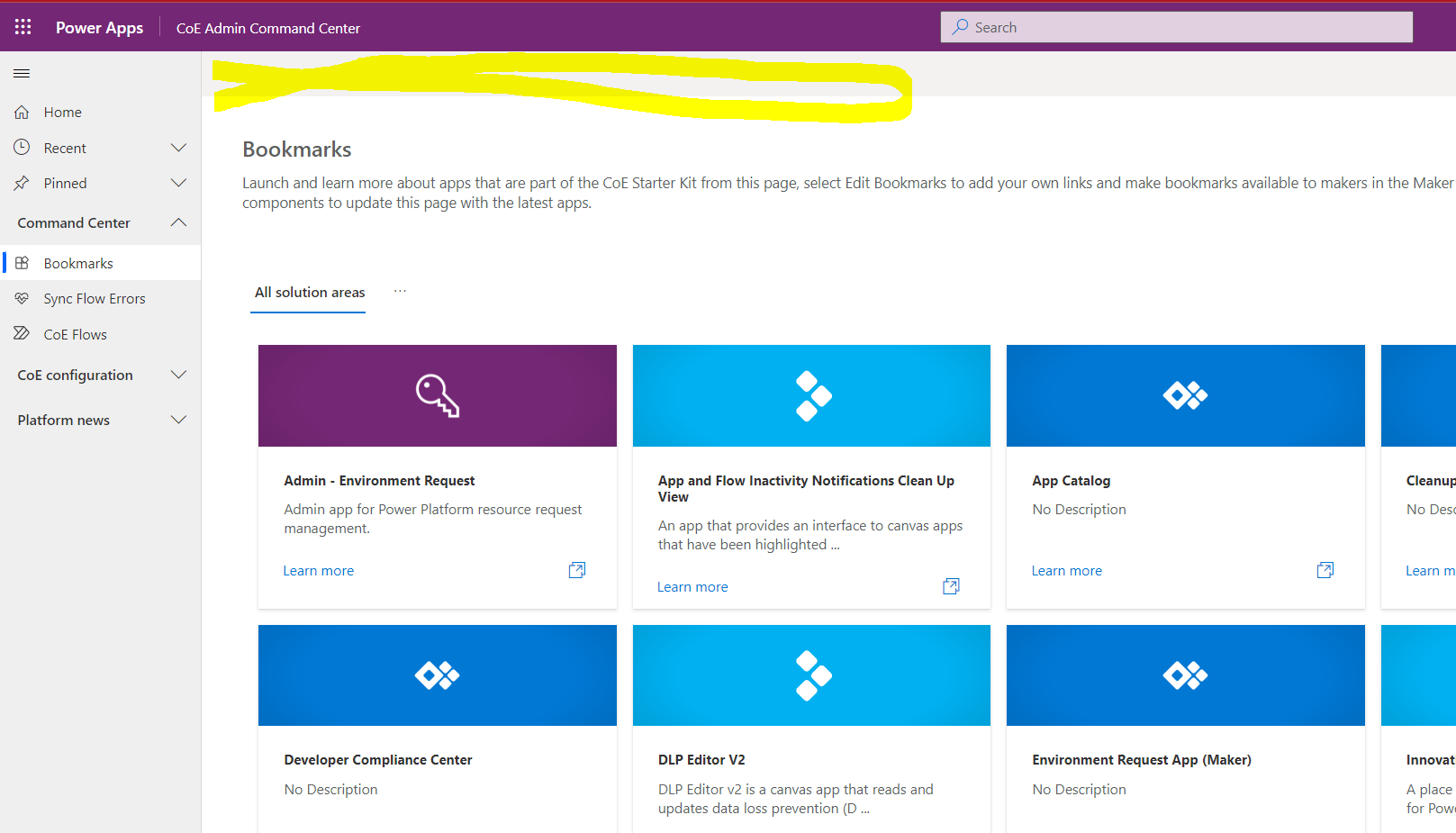Expand the Platform news section

click(178, 419)
